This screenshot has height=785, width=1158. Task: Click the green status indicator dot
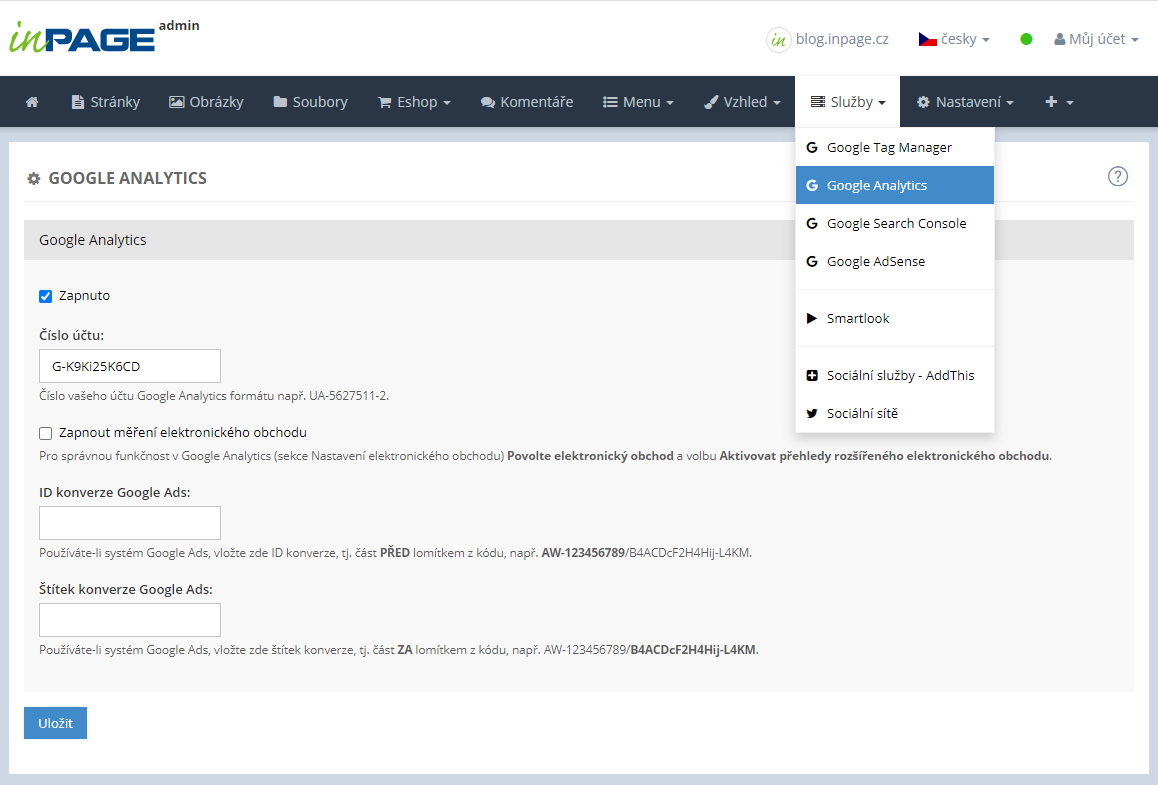click(1026, 40)
